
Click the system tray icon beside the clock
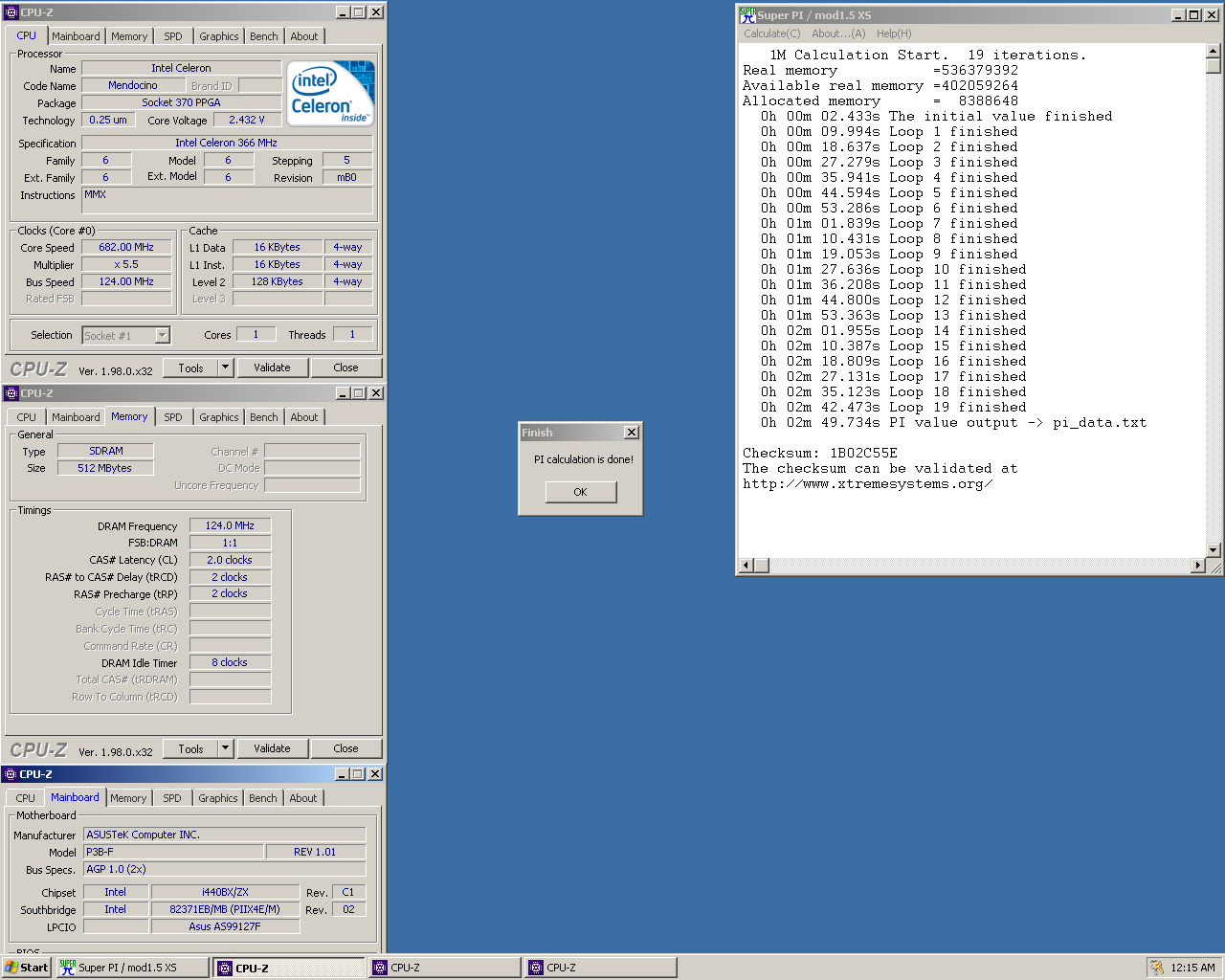click(1157, 968)
